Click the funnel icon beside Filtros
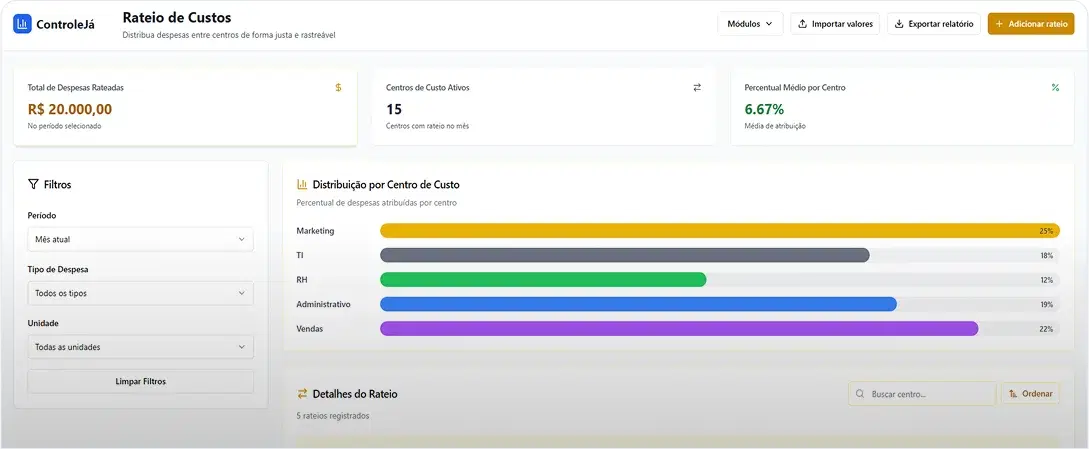 point(33,185)
